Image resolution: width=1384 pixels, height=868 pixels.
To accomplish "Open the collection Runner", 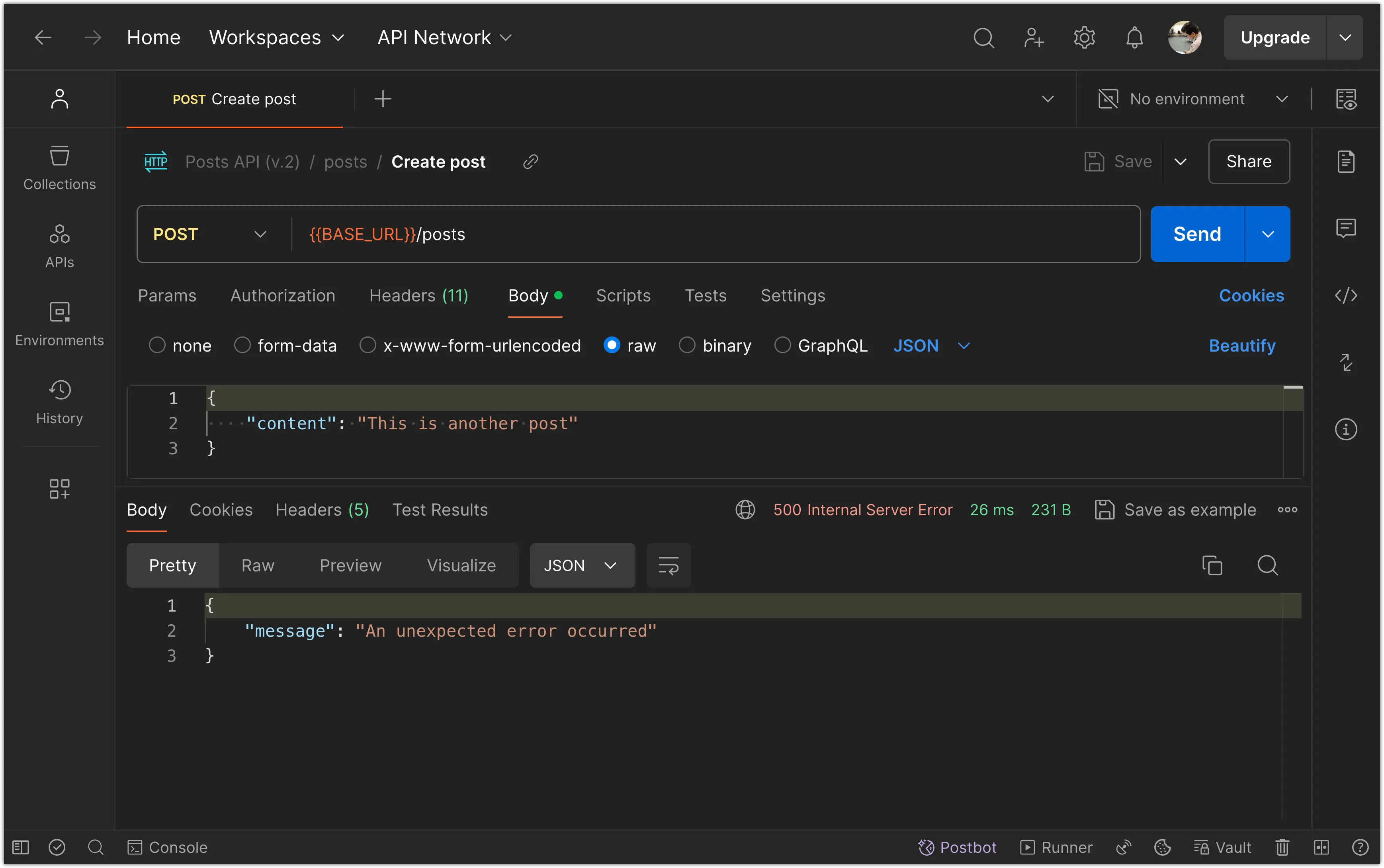I will [x=1056, y=847].
